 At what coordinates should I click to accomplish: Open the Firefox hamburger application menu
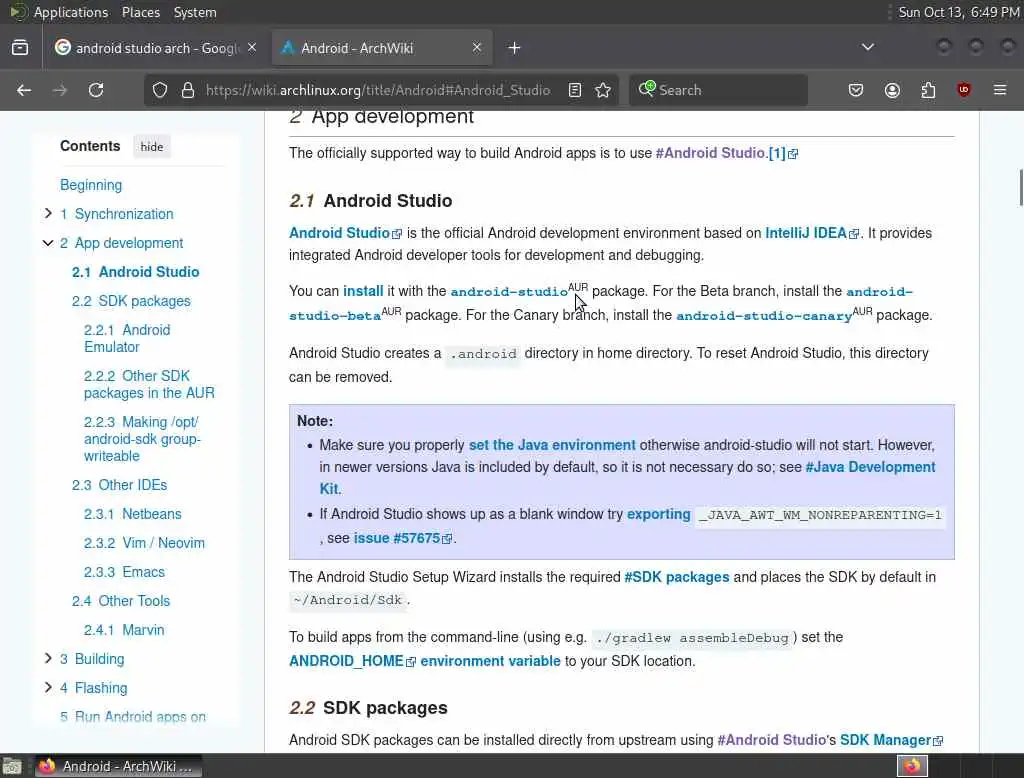pyautogui.click(x=1000, y=90)
